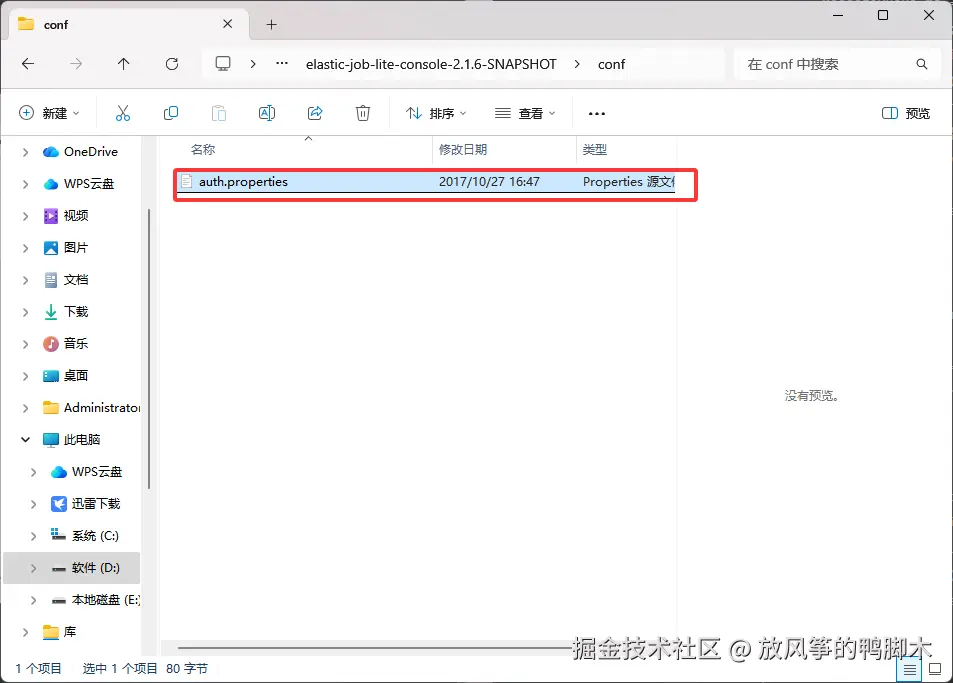This screenshot has height=683, width=953.
Task: Toggle the 预览 preview pane
Action: pyautogui.click(x=906, y=113)
